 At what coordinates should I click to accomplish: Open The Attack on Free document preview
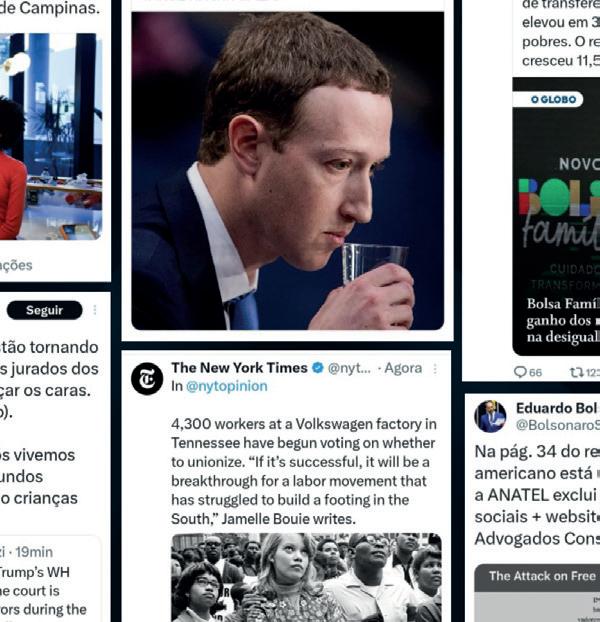[x=537, y=593]
